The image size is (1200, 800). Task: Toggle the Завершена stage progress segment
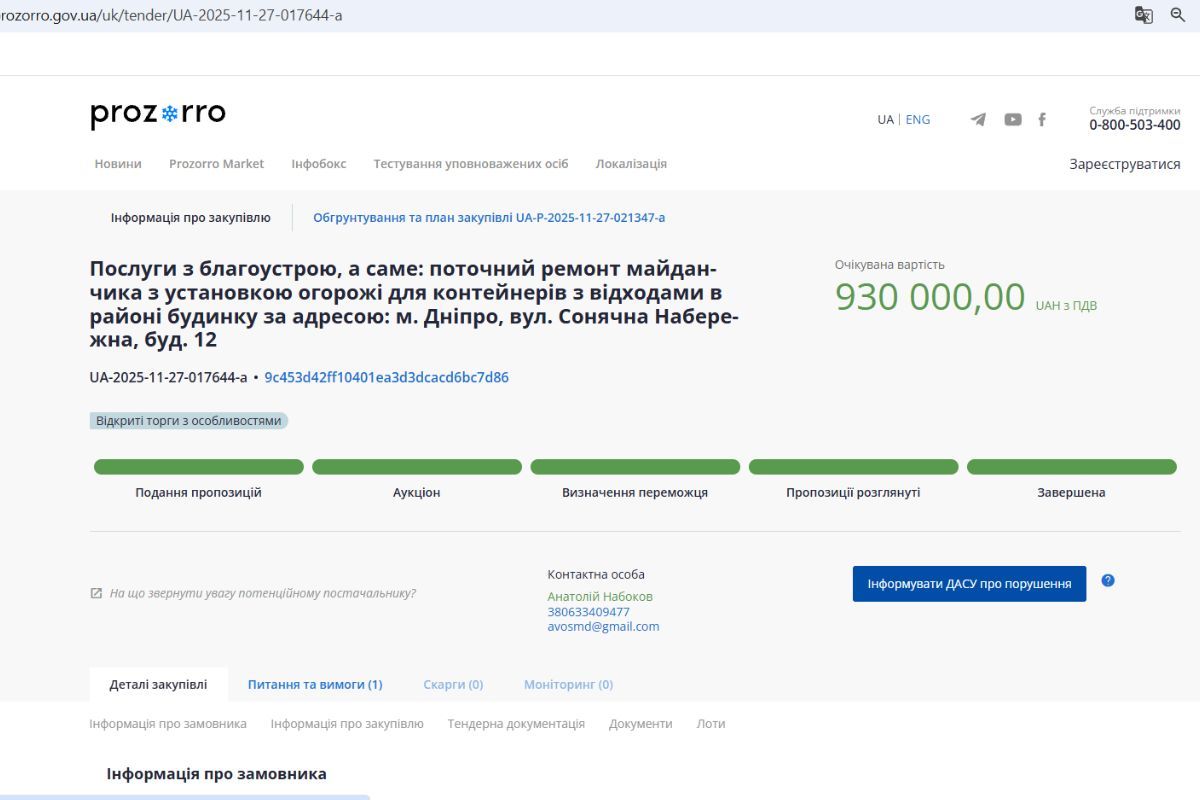pyautogui.click(x=1071, y=466)
